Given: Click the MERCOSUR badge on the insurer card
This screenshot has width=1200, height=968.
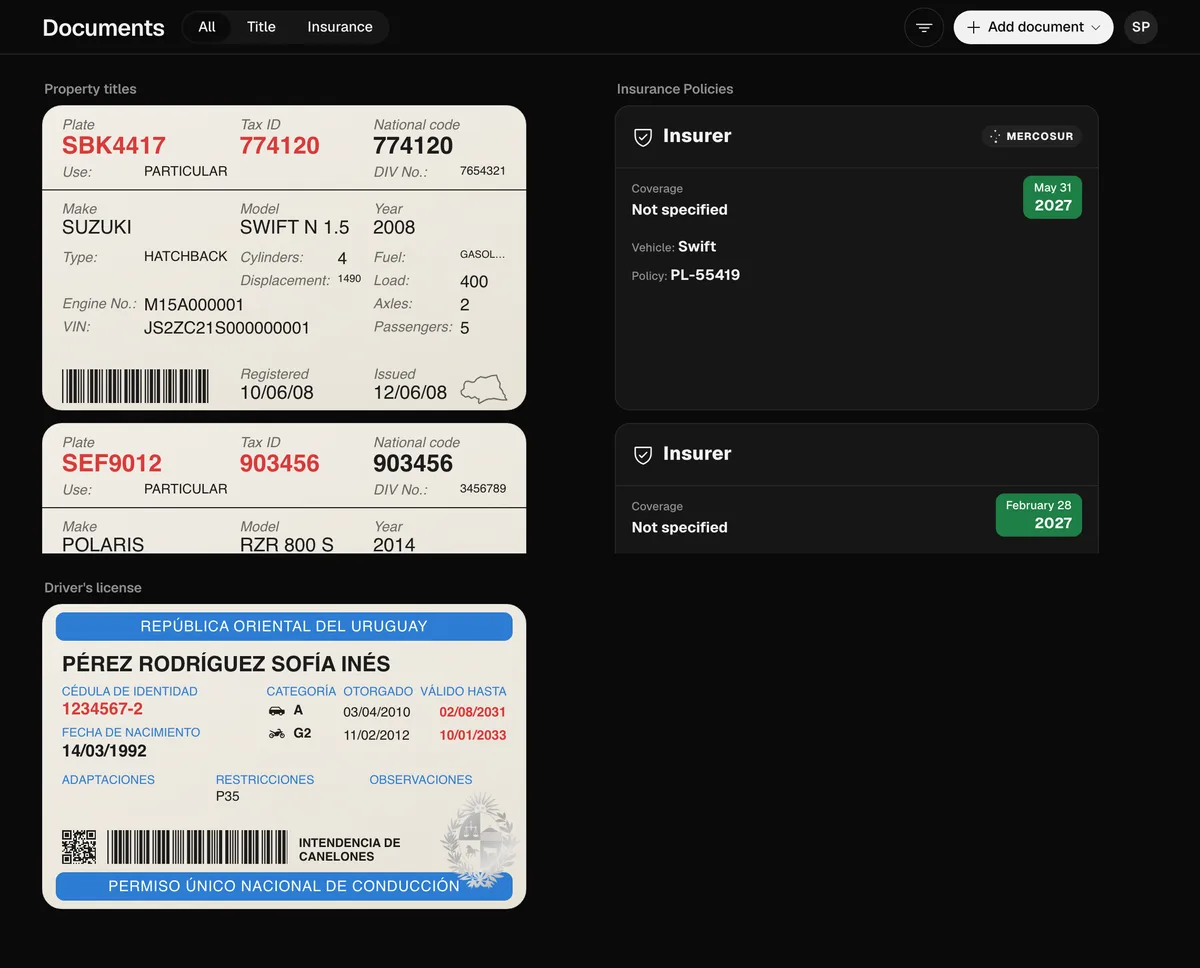Looking at the screenshot, I should [1031, 136].
